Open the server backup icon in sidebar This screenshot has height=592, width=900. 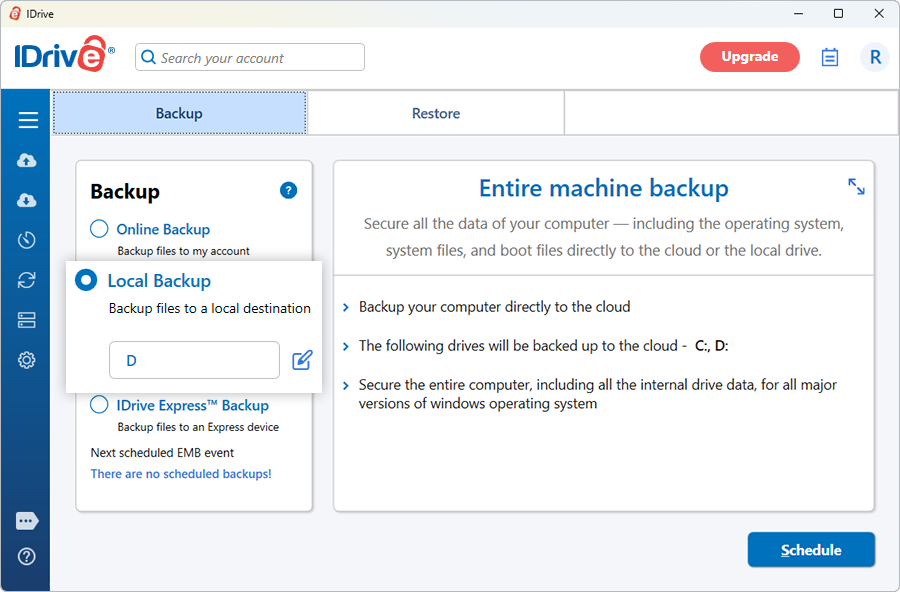[x=26, y=320]
